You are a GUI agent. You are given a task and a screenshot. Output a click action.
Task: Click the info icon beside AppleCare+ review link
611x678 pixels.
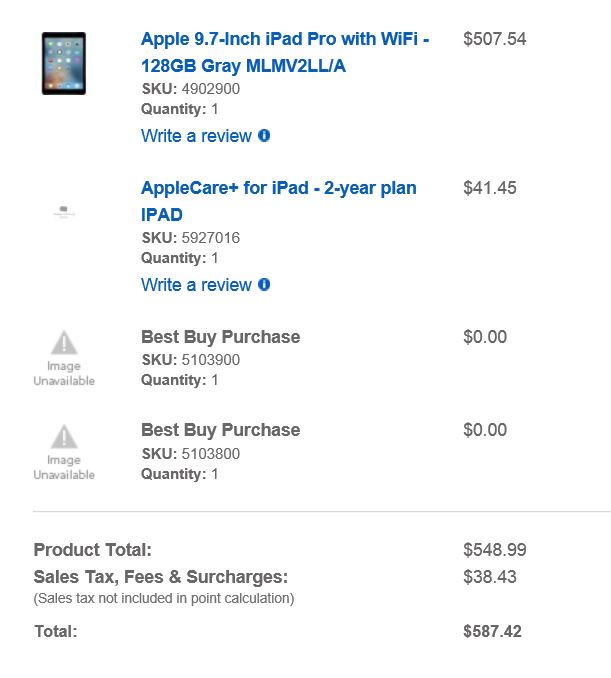pyautogui.click(x=264, y=284)
